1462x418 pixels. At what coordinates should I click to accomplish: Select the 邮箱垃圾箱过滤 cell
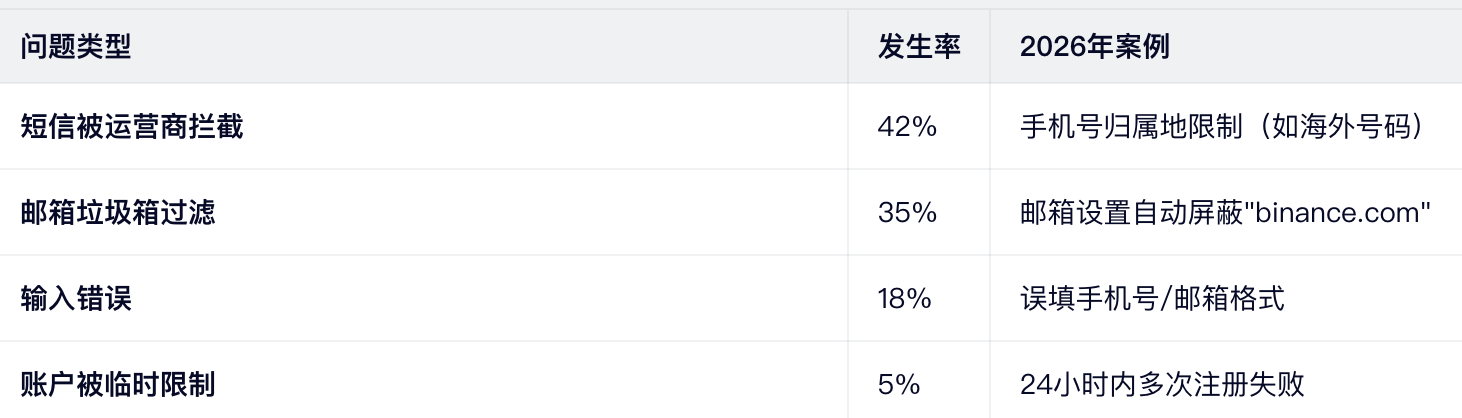(118, 212)
